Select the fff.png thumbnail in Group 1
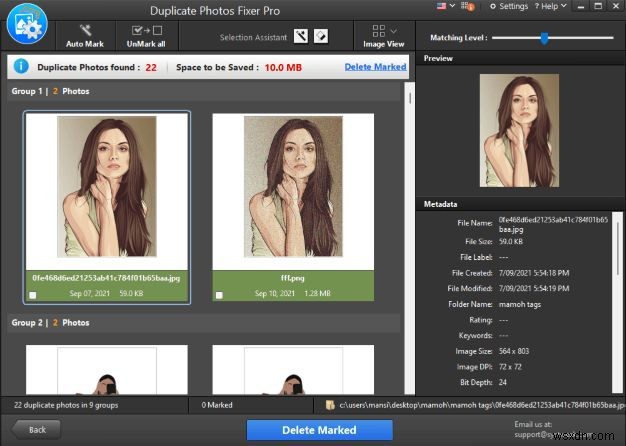 point(293,185)
